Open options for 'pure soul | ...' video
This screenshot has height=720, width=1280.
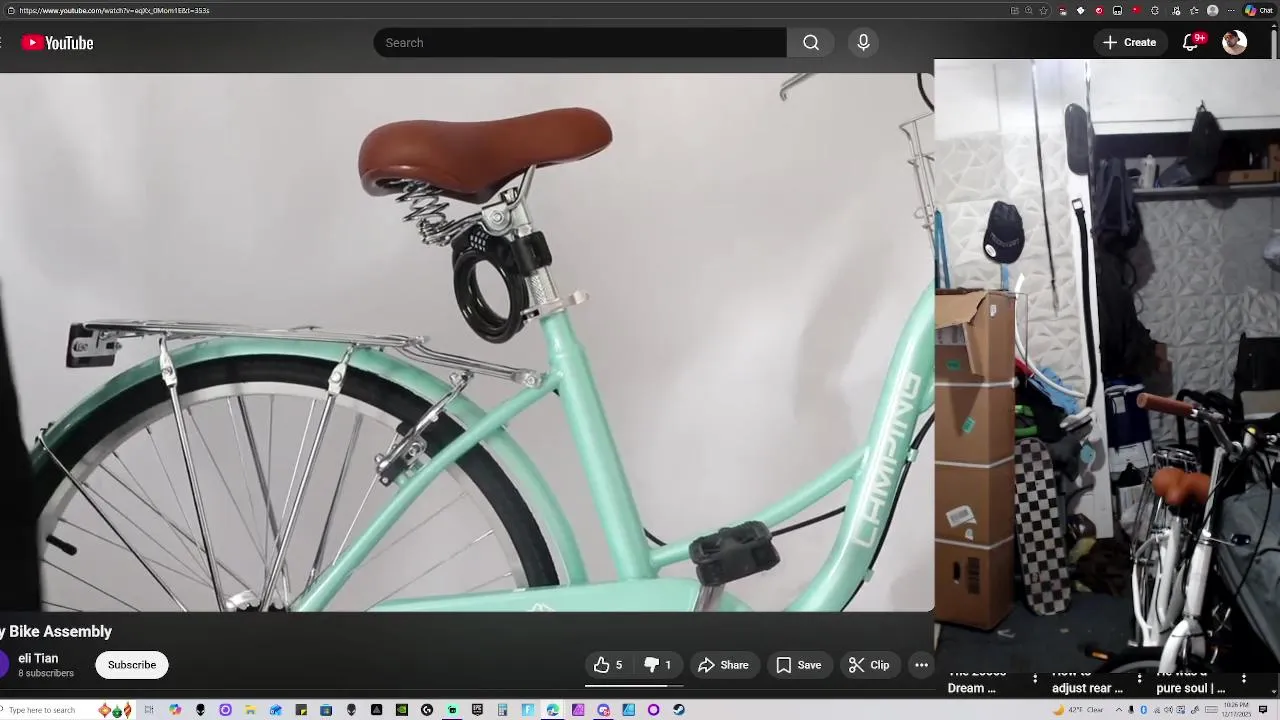pyautogui.click(x=1244, y=679)
